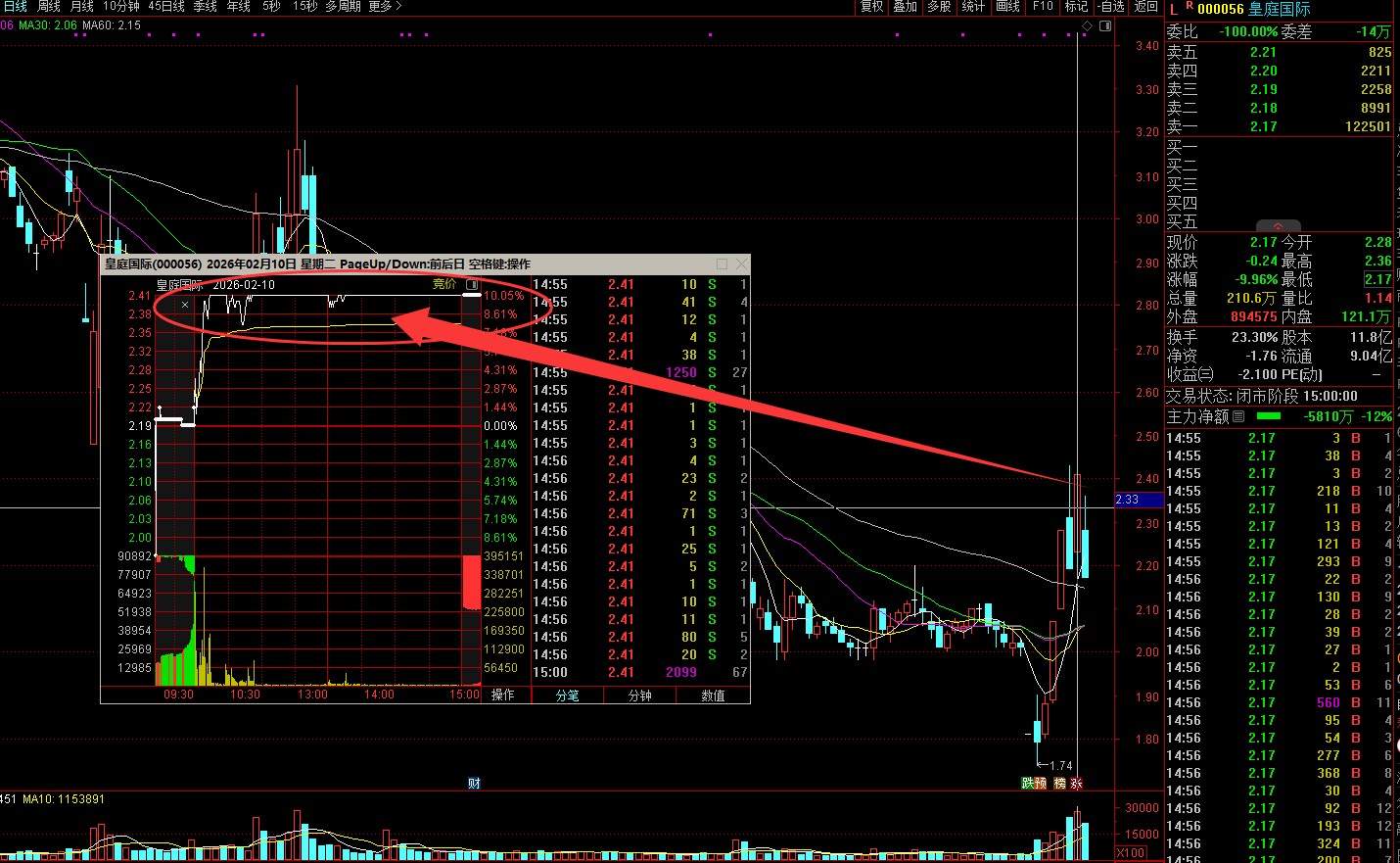1400x863 pixels.
Task: Open the 统计 statistics button
Action: (973, 6)
